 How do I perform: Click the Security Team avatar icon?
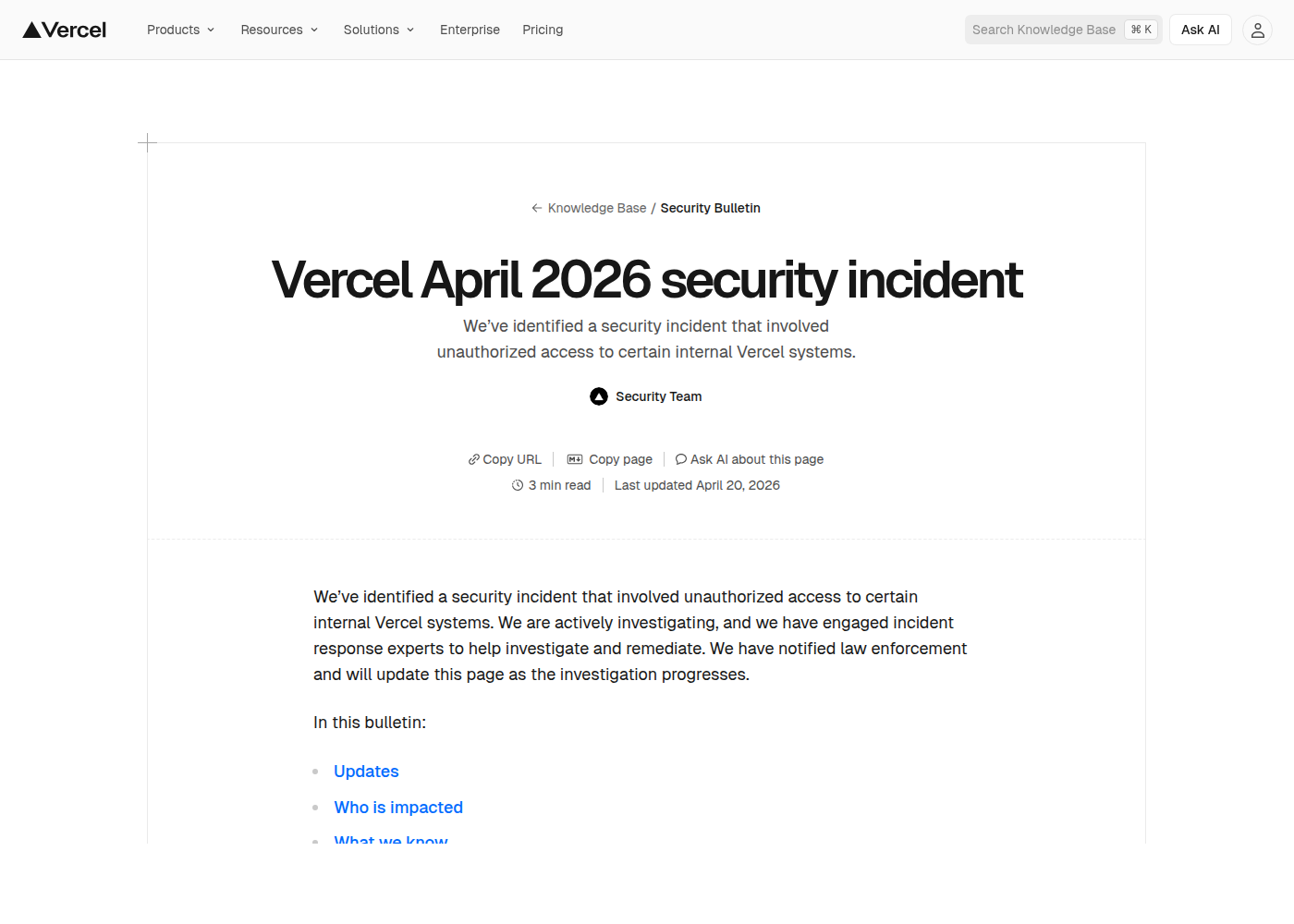point(599,395)
